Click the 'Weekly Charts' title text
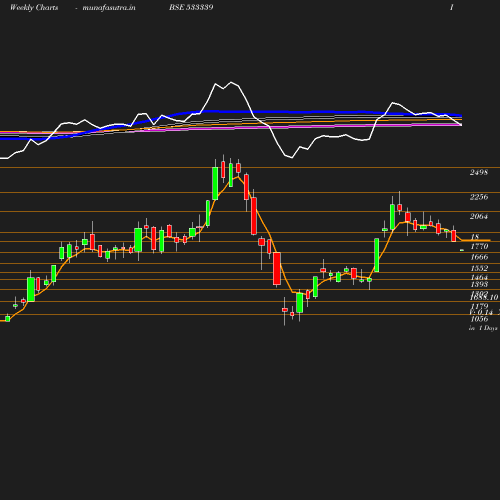Viewport: 500px width, 500px height. tap(34, 7)
